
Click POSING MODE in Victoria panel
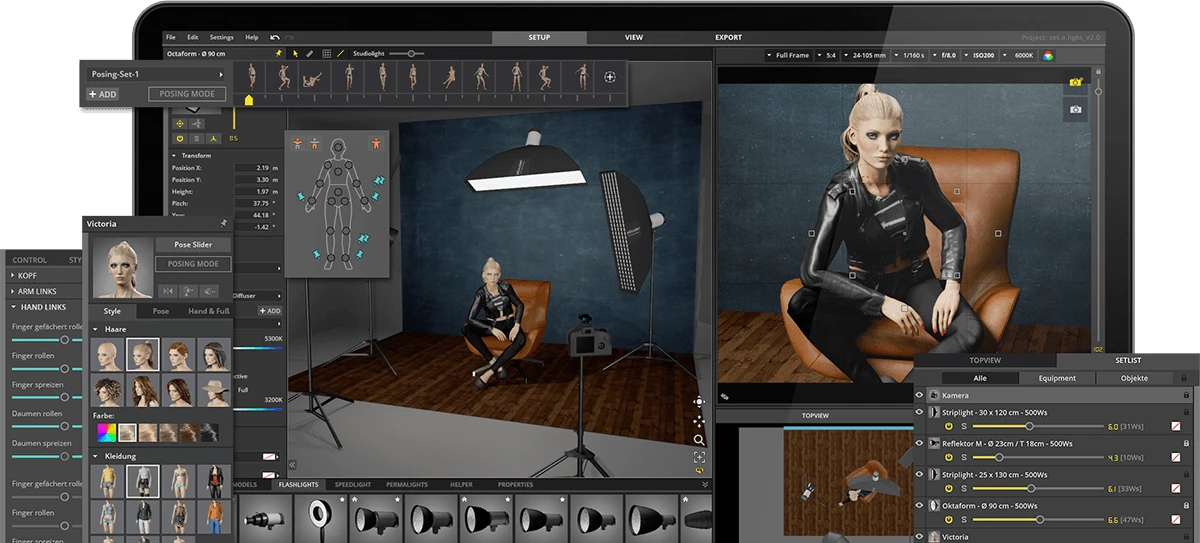(193, 264)
